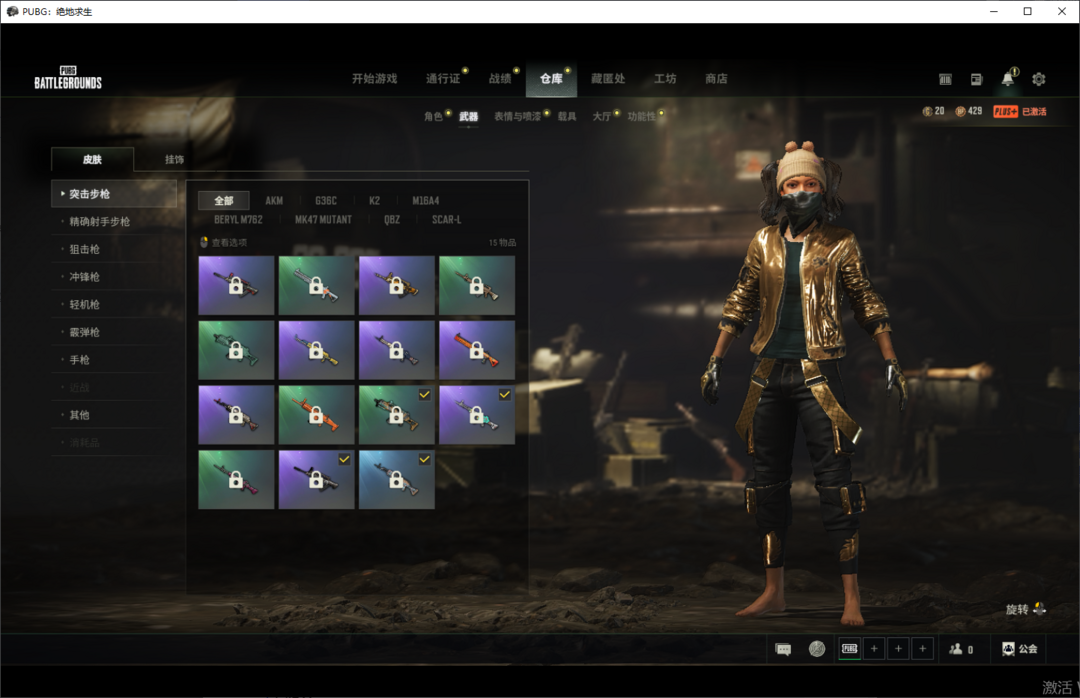Click the 查看选项 label

tap(229, 243)
